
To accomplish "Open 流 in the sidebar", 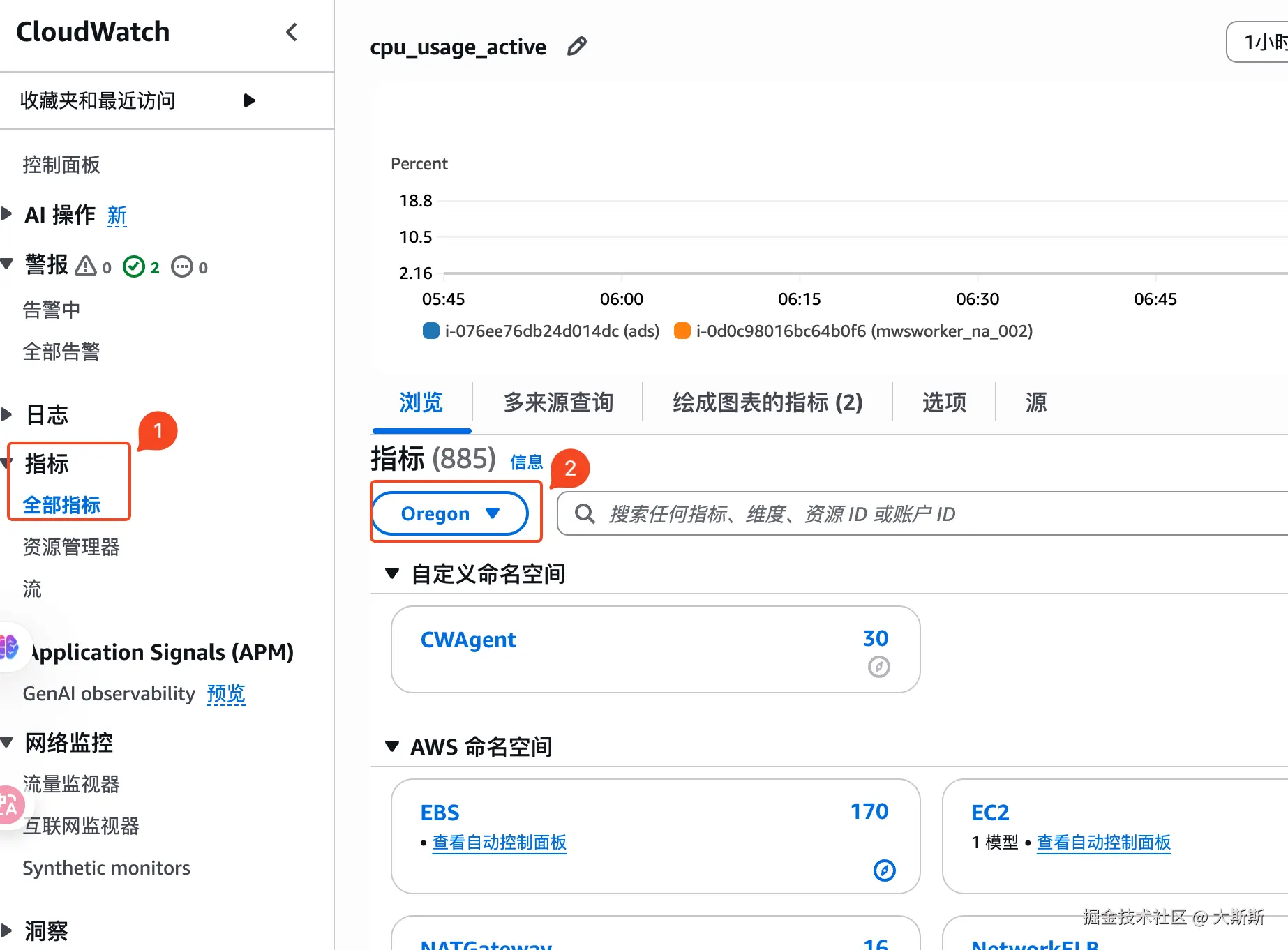I will pos(32,589).
